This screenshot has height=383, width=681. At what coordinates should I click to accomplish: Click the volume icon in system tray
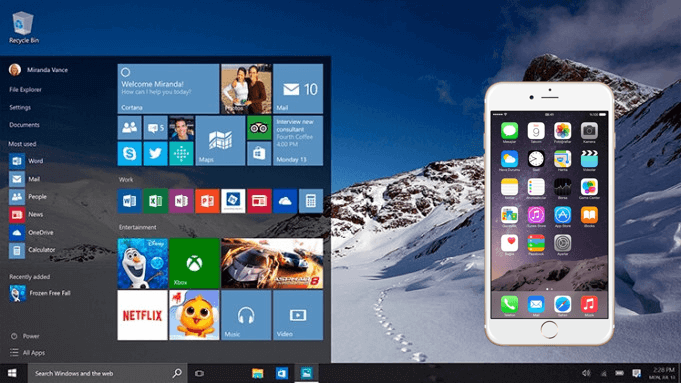click(x=586, y=373)
